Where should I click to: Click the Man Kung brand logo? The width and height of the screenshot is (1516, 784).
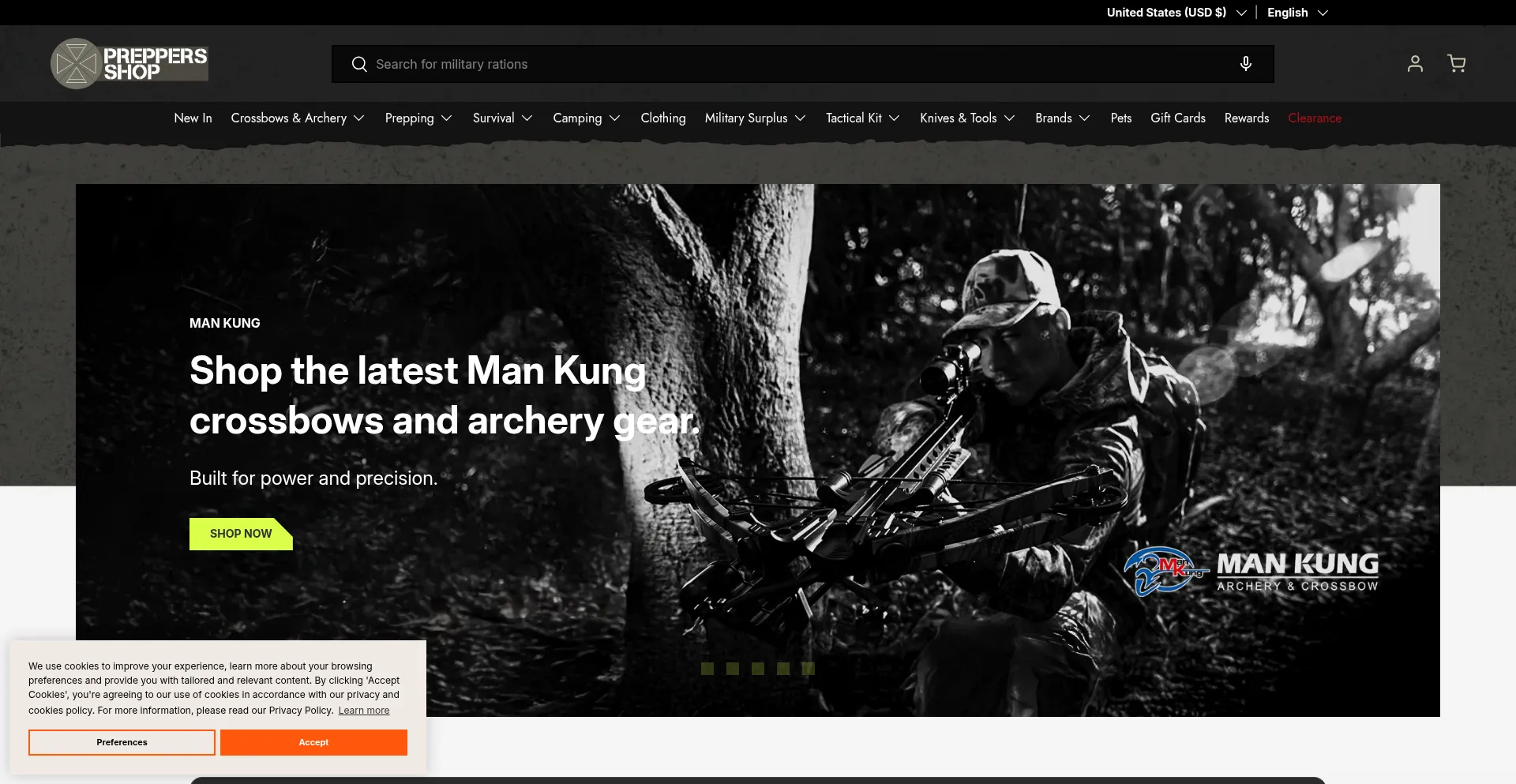[1251, 571]
